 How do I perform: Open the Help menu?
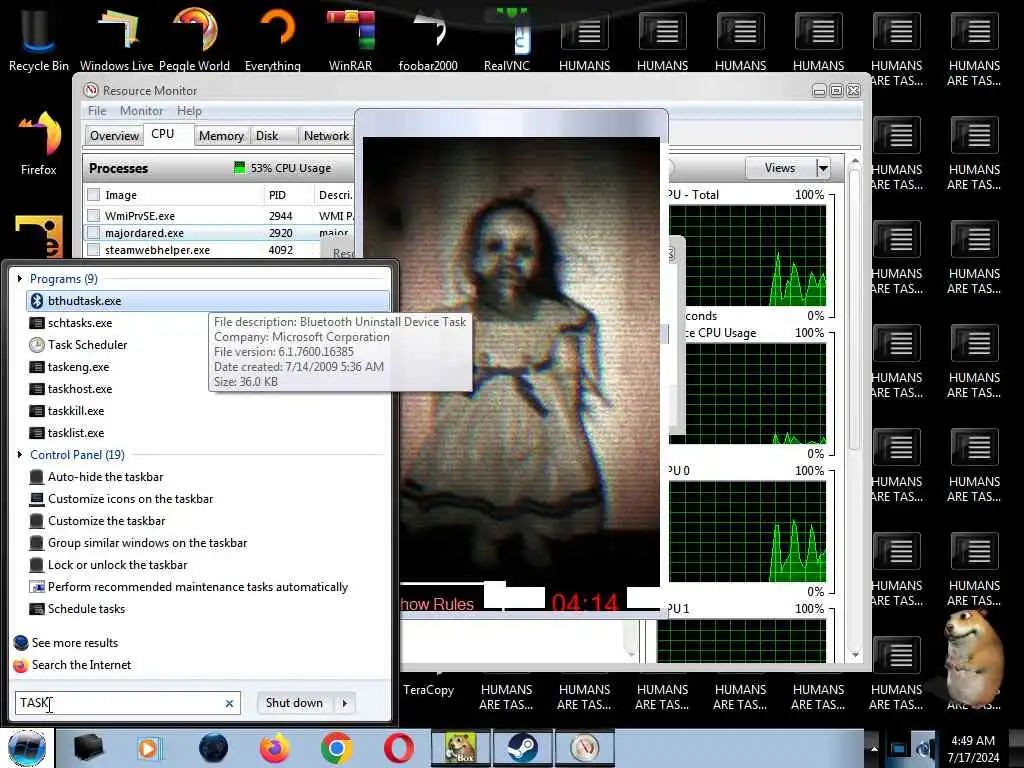189,111
